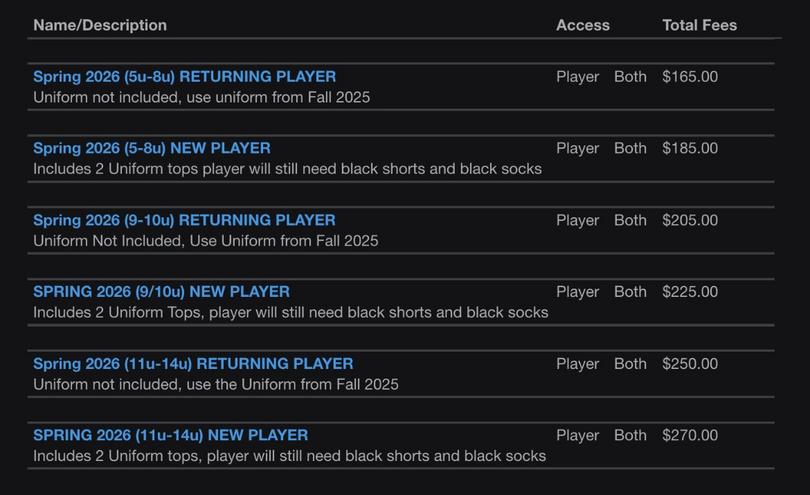Viewport: 810px width, 495px height.
Task: Click the Total Fees column header
Action: click(699, 25)
